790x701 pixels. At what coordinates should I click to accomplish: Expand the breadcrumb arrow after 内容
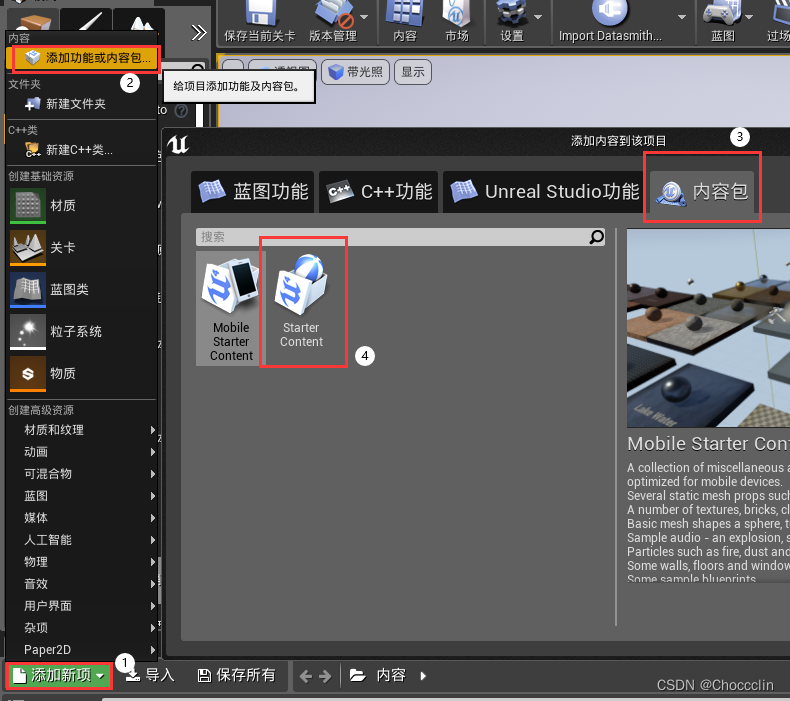pyautogui.click(x=423, y=676)
